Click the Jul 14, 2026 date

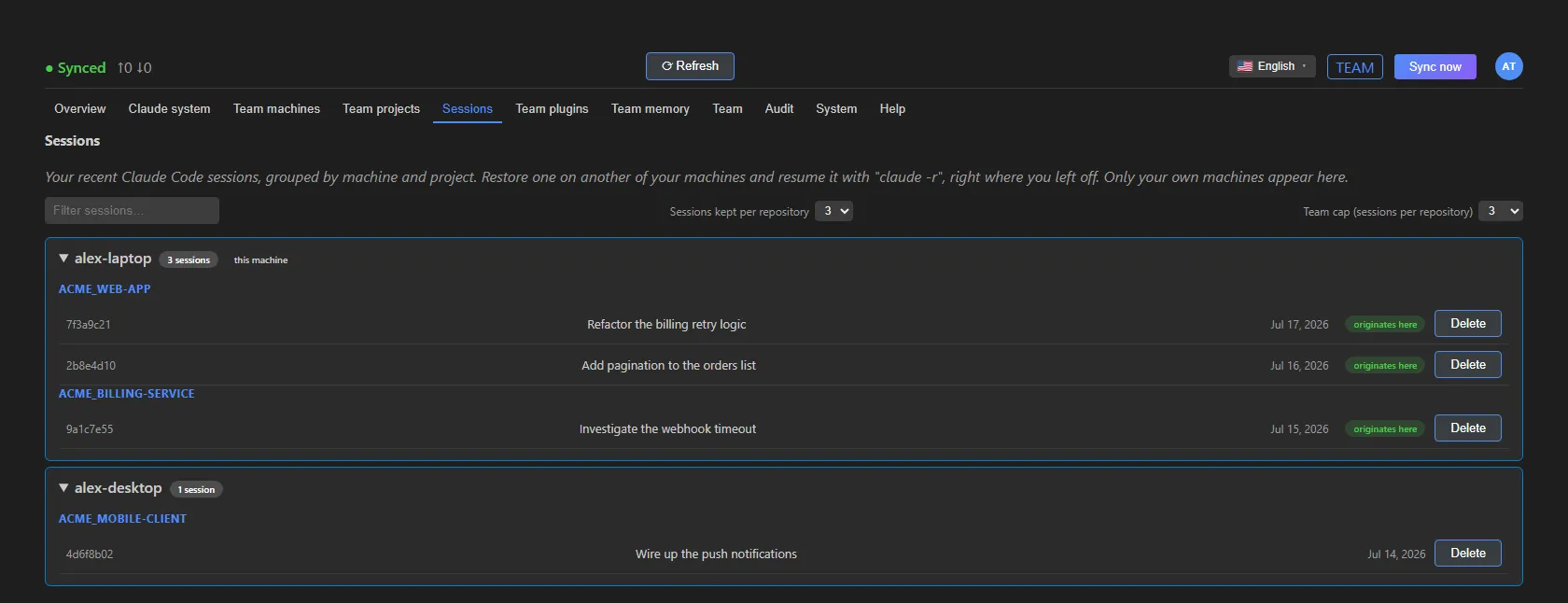[x=1396, y=554]
